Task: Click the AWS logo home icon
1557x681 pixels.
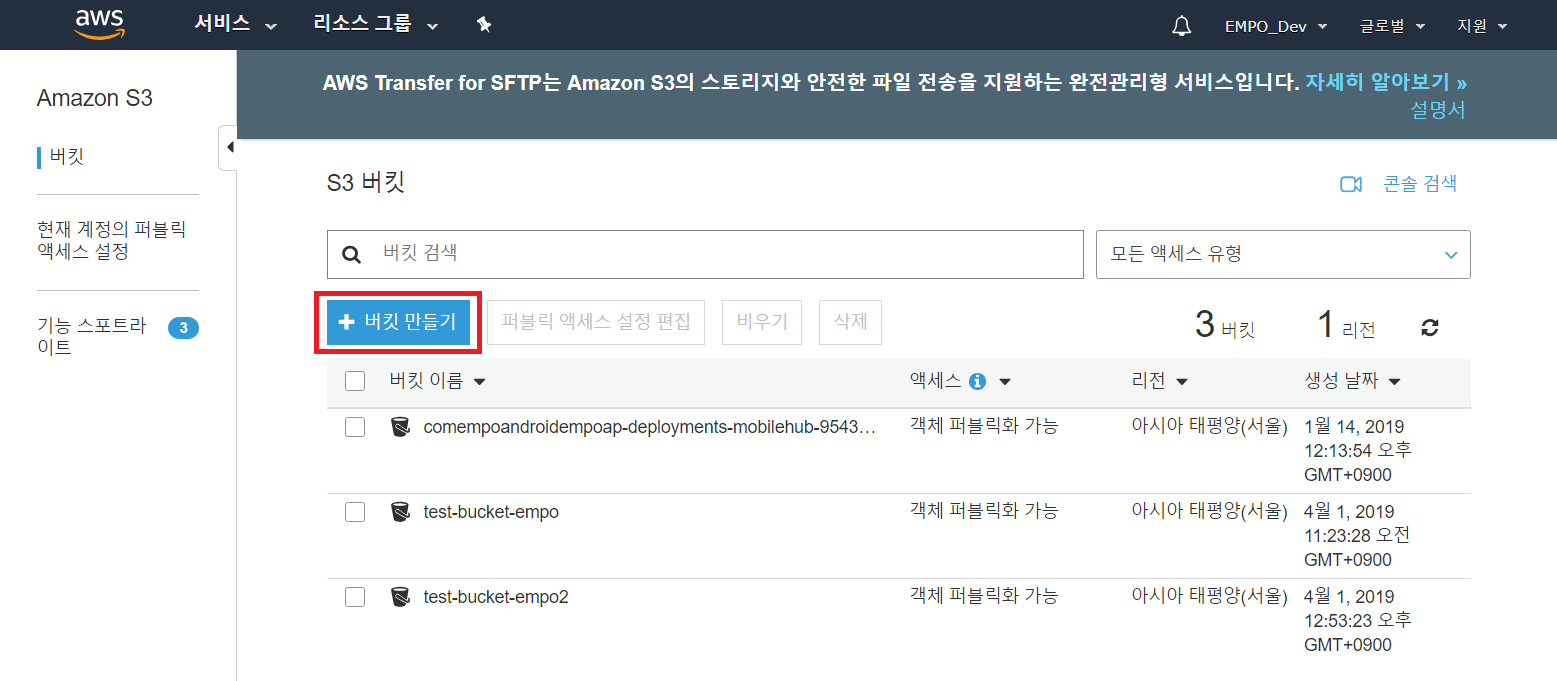Action: (99, 25)
